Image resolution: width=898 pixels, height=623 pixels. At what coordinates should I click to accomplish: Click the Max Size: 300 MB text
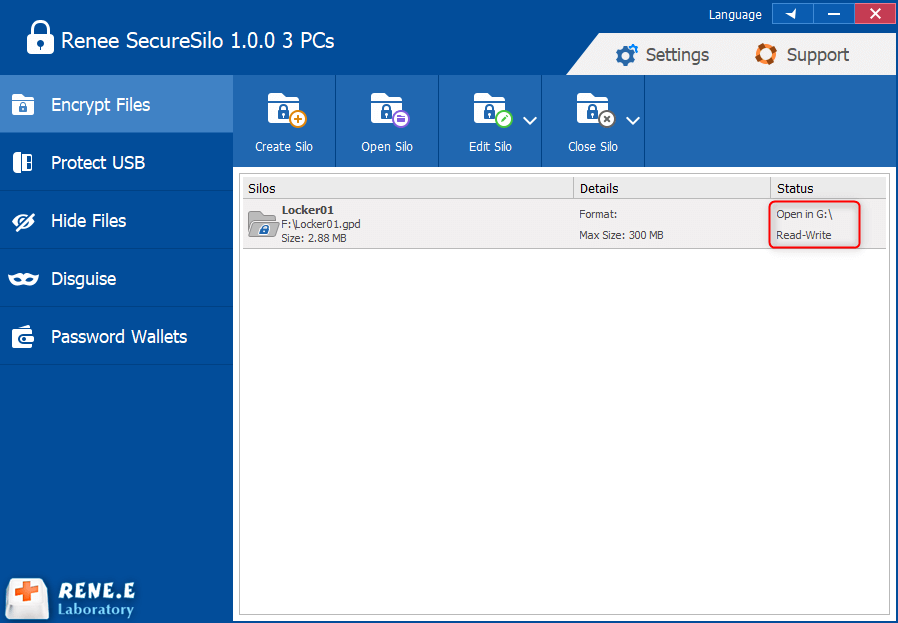[621, 235]
